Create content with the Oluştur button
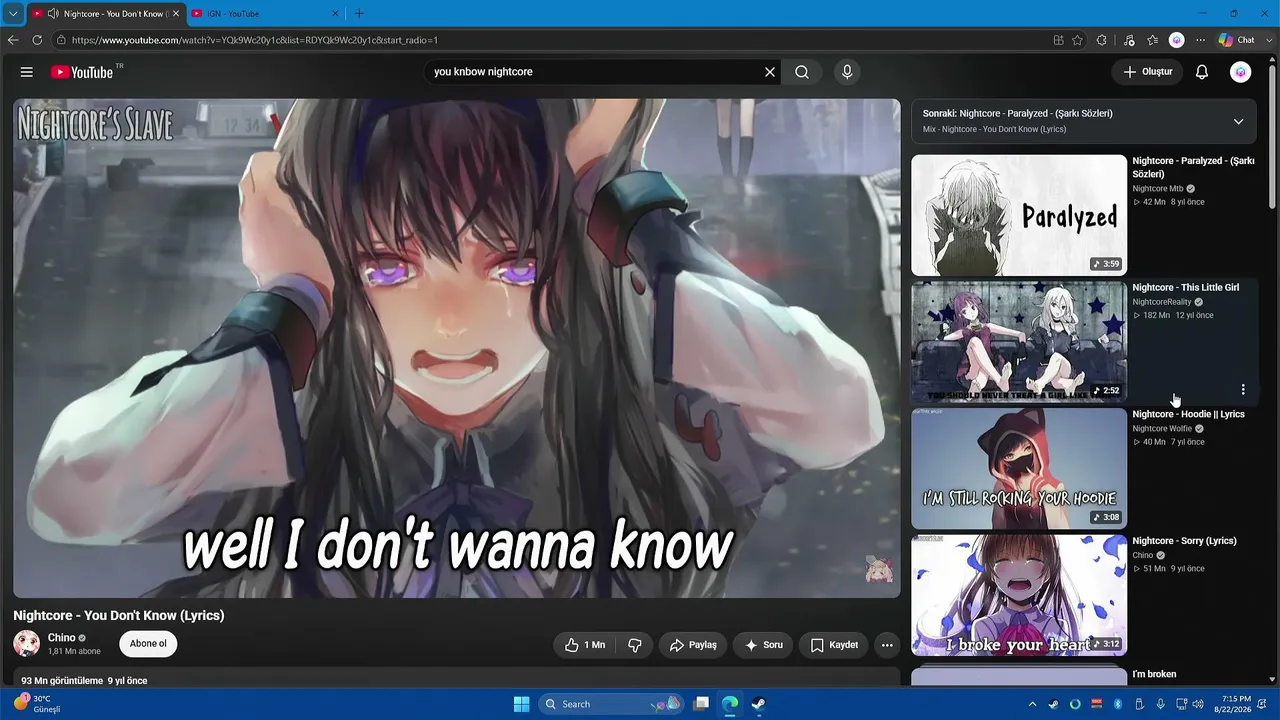 pyautogui.click(x=1147, y=72)
